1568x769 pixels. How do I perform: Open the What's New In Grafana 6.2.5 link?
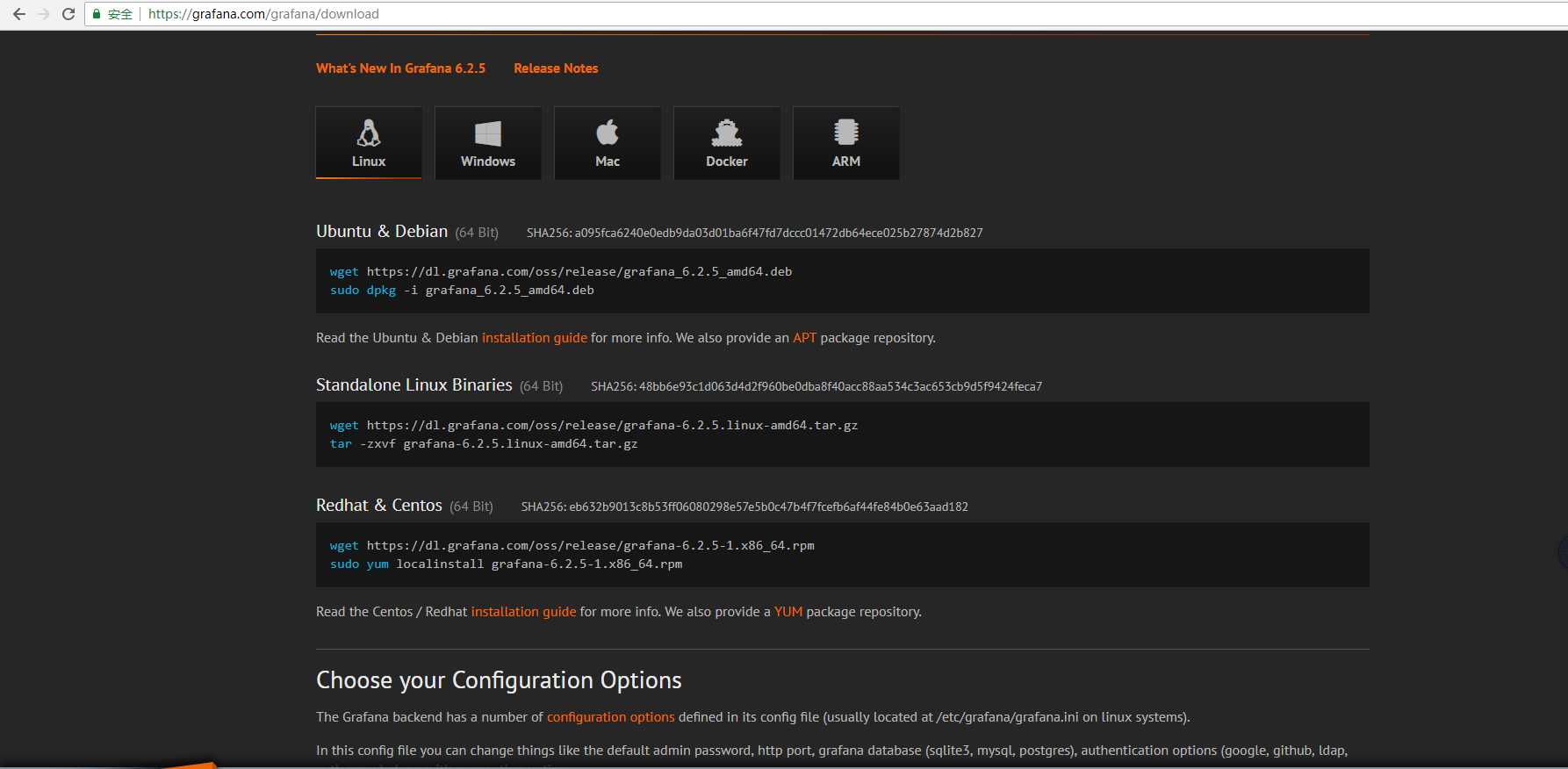point(400,68)
